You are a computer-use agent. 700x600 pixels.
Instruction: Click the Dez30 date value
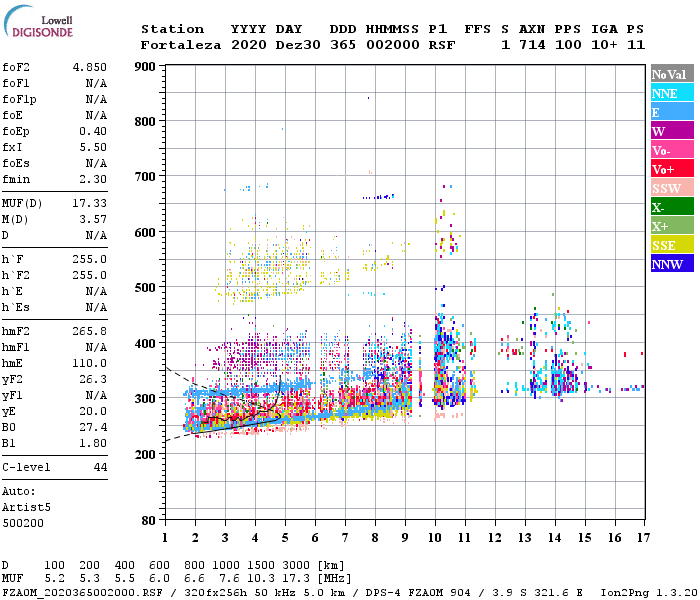[x=298, y=45]
